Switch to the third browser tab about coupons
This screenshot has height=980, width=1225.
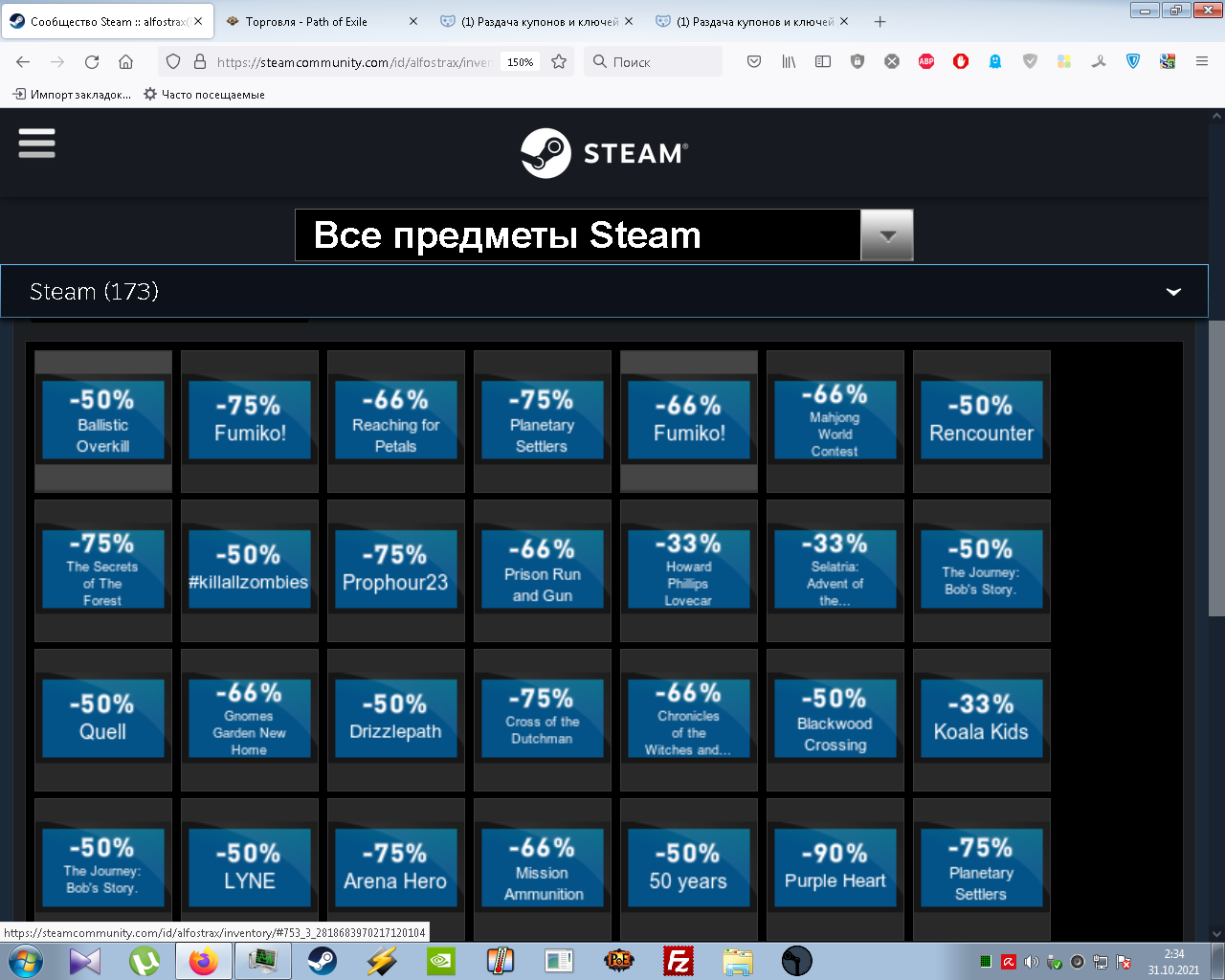[x=539, y=21]
